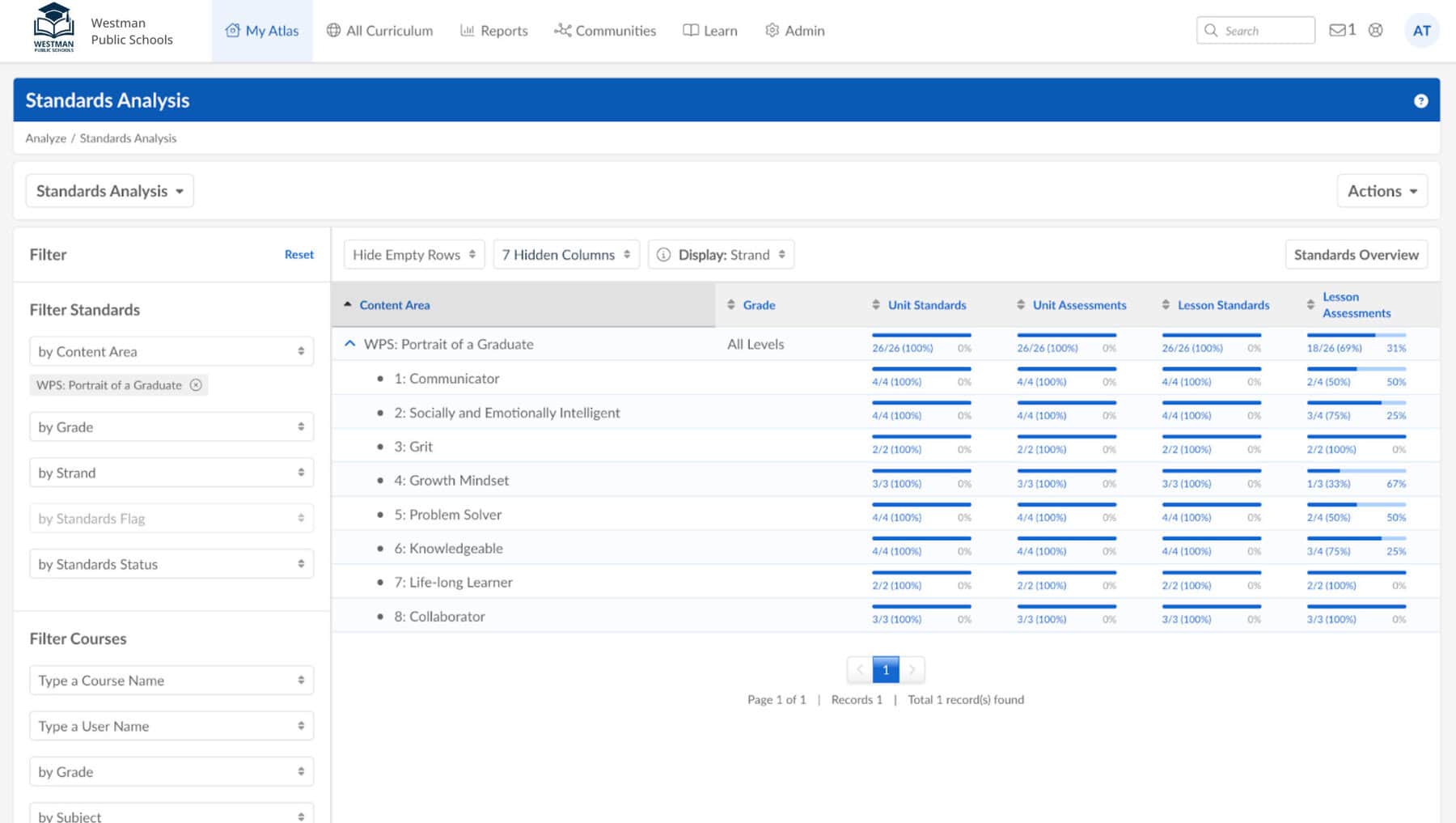Open the AT user avatar menu
This screenshot has height=823, width=1456.
[1421, 31]
